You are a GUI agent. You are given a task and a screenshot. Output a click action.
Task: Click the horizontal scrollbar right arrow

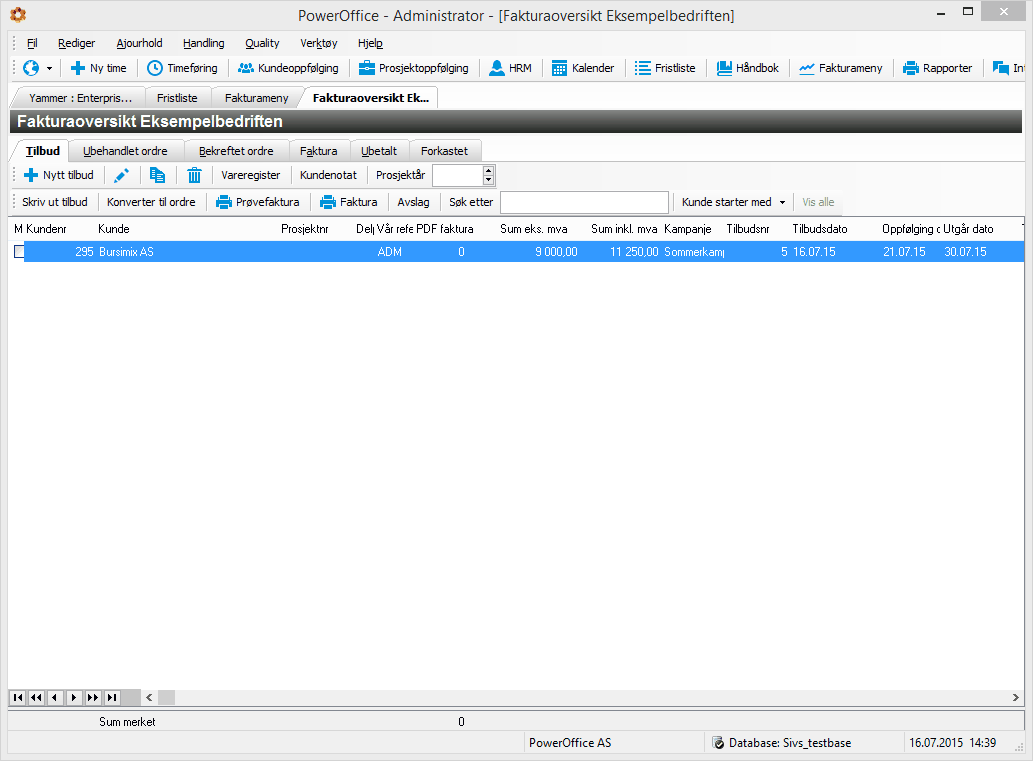tap(1015, 697)
